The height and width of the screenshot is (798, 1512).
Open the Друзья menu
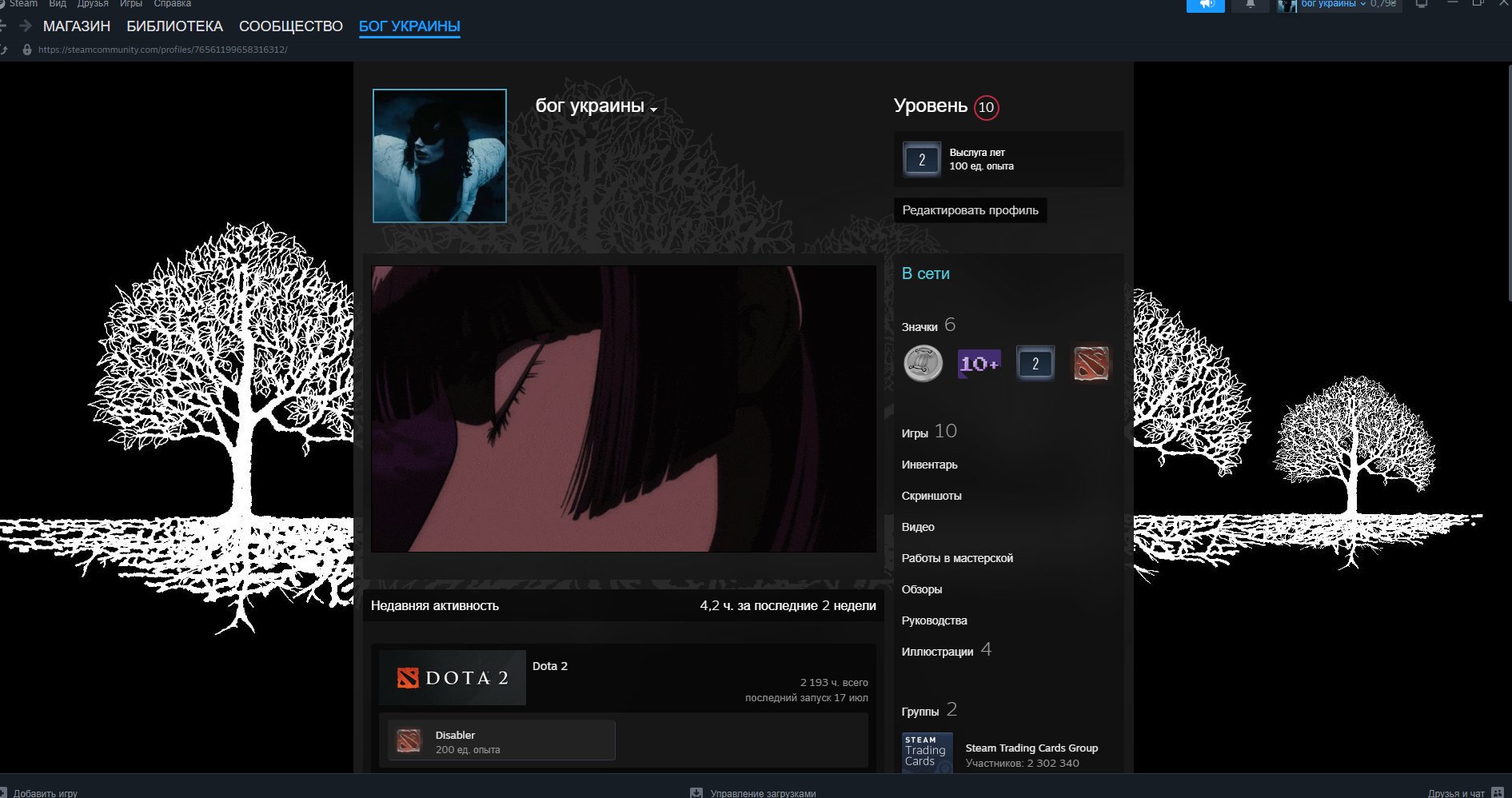[93, 4]
